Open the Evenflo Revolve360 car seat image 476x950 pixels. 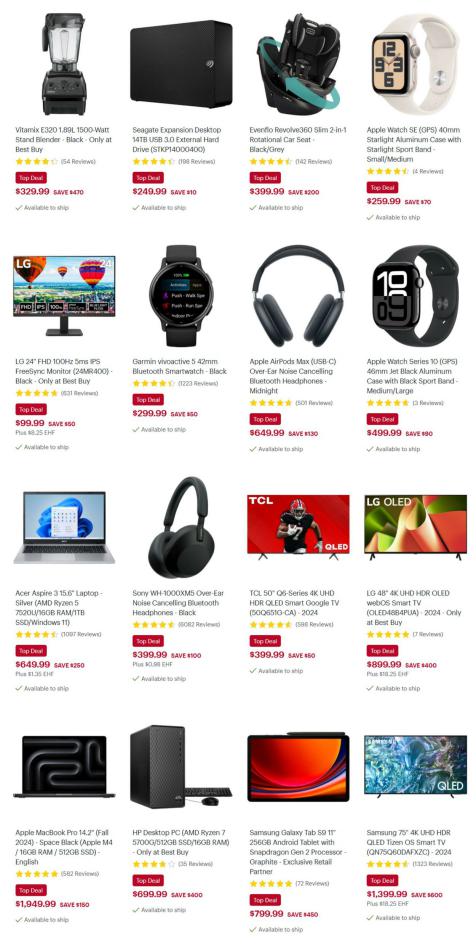click(x=298, y=64)
